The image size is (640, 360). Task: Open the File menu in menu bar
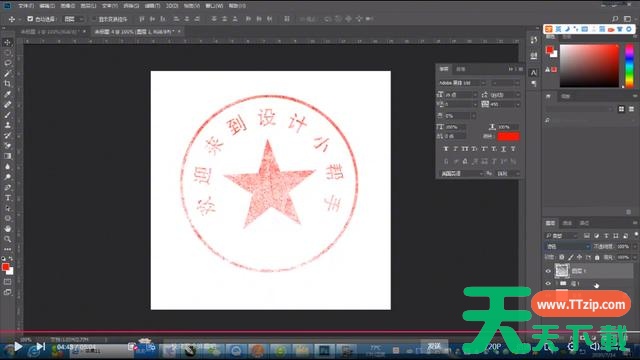point(26,6)
